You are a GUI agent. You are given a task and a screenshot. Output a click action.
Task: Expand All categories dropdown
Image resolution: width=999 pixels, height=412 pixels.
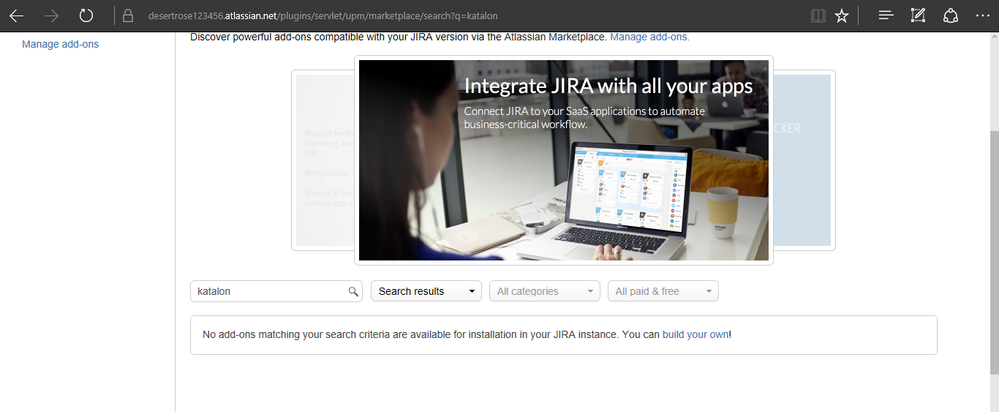[x=545, y=291]
